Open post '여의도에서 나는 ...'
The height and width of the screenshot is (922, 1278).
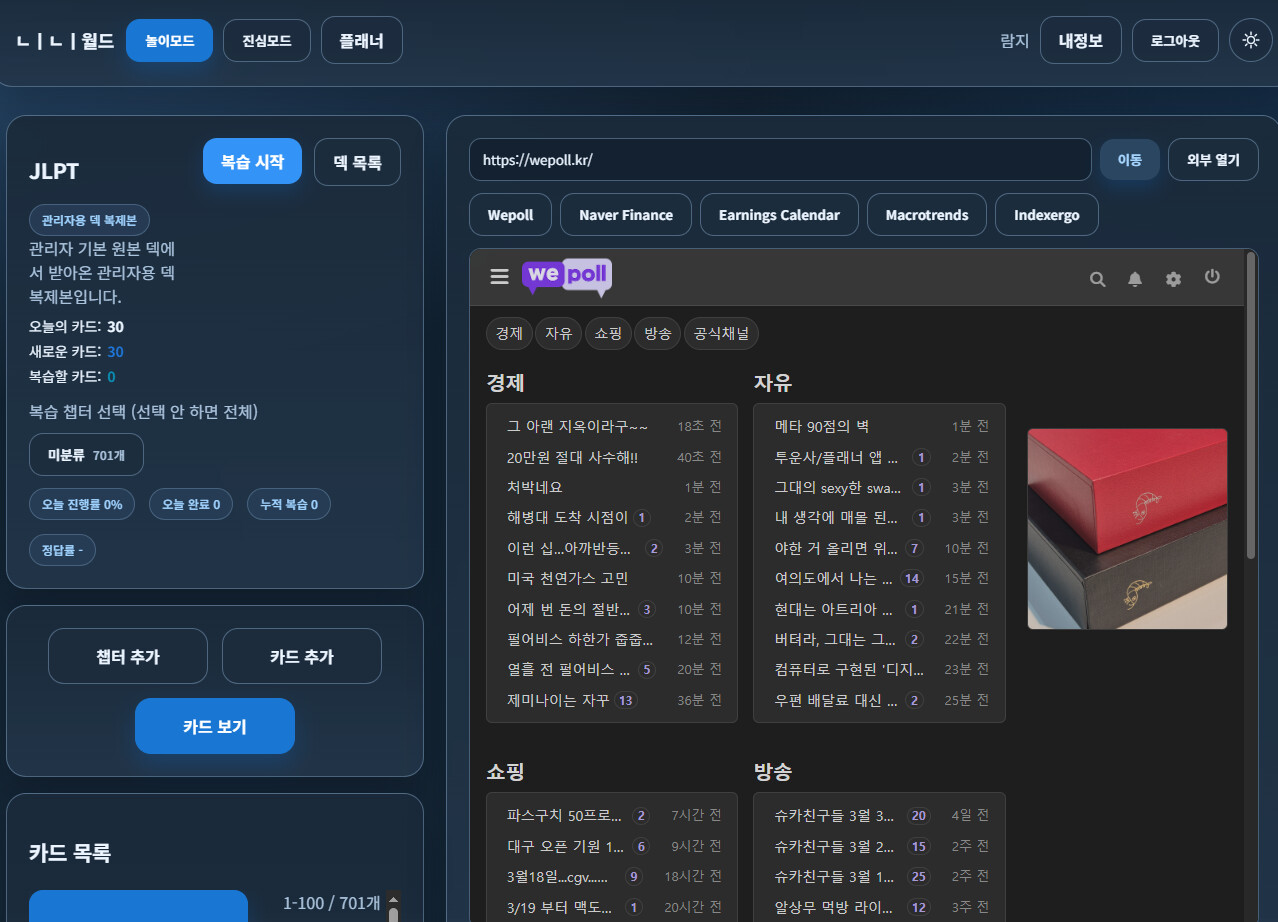click(834, 578)
